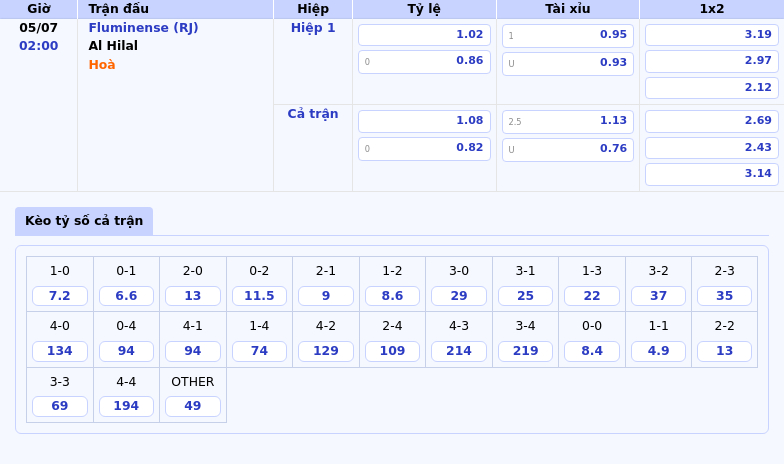Viewport: 784px width, 464px height.
Task: Select score 3-3 odds 69
Action: pos(60,406)
